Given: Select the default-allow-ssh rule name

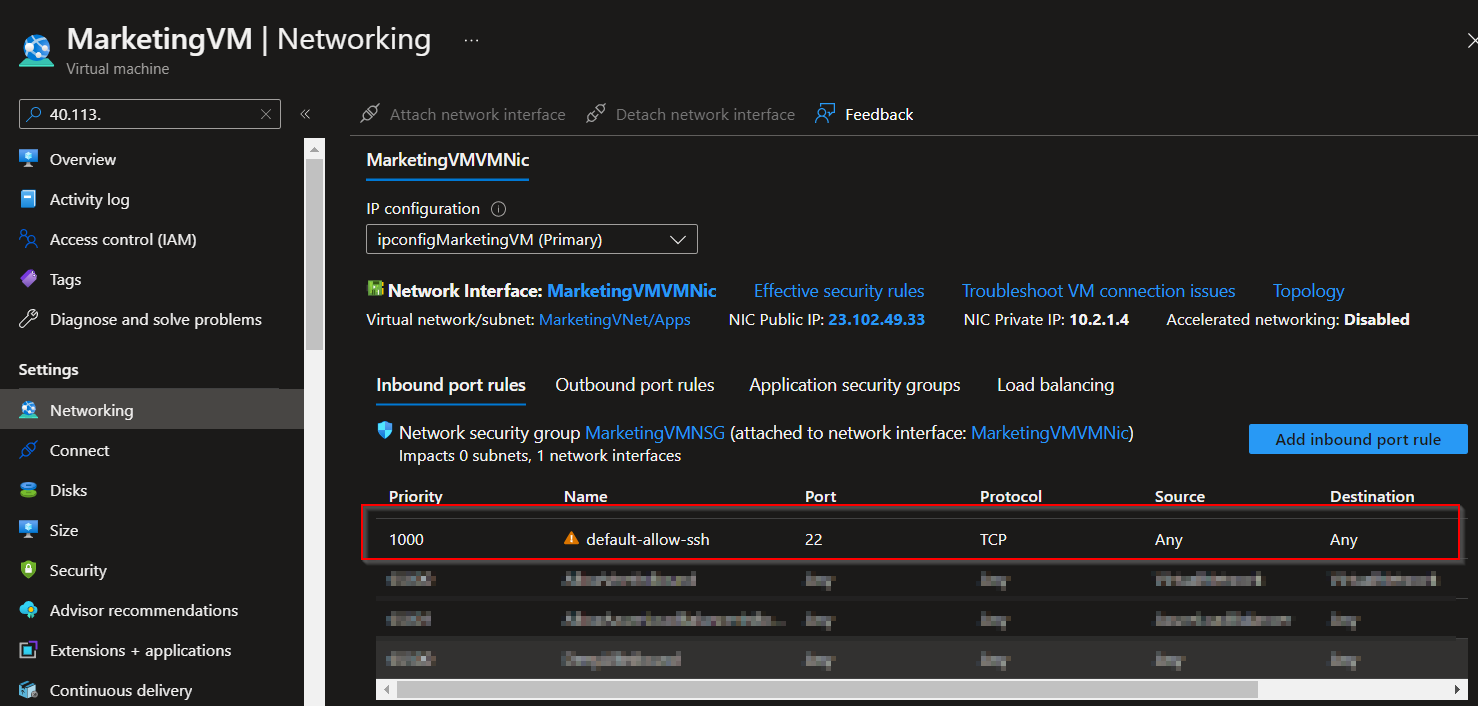Looking at the screenshot, I should click(648, 539).
